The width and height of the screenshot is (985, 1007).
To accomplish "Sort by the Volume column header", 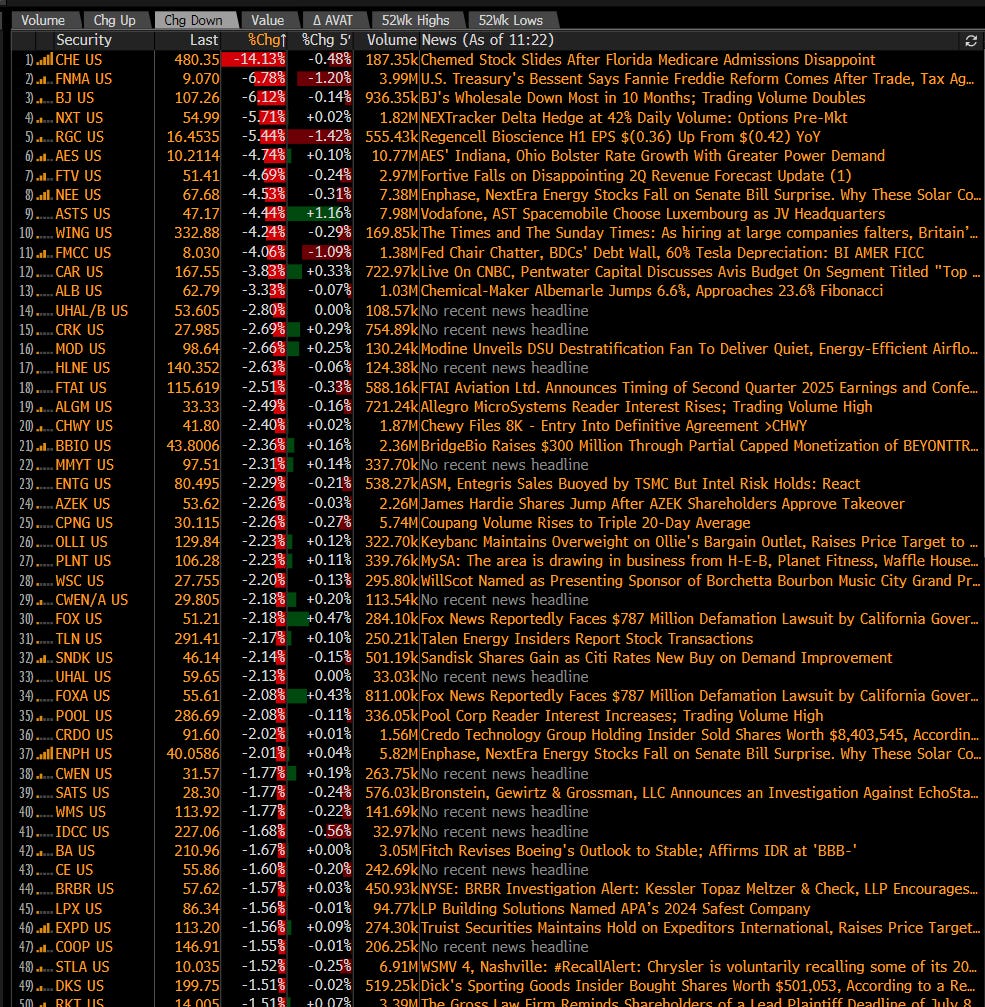I will (x=391, y=40).
